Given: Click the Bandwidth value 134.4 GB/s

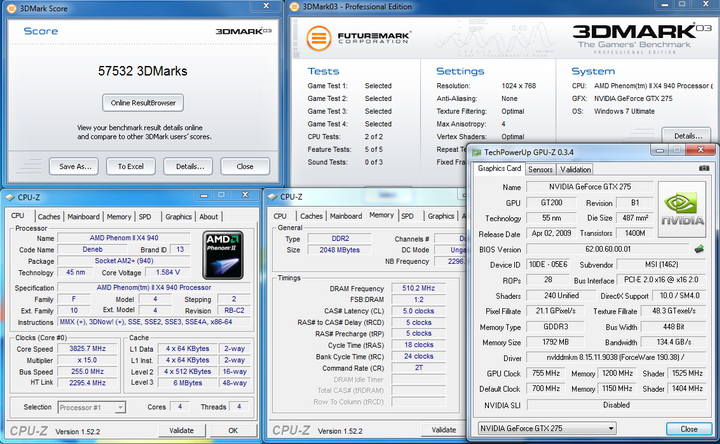Looking at the screenshot, I should tap(674, 342).
